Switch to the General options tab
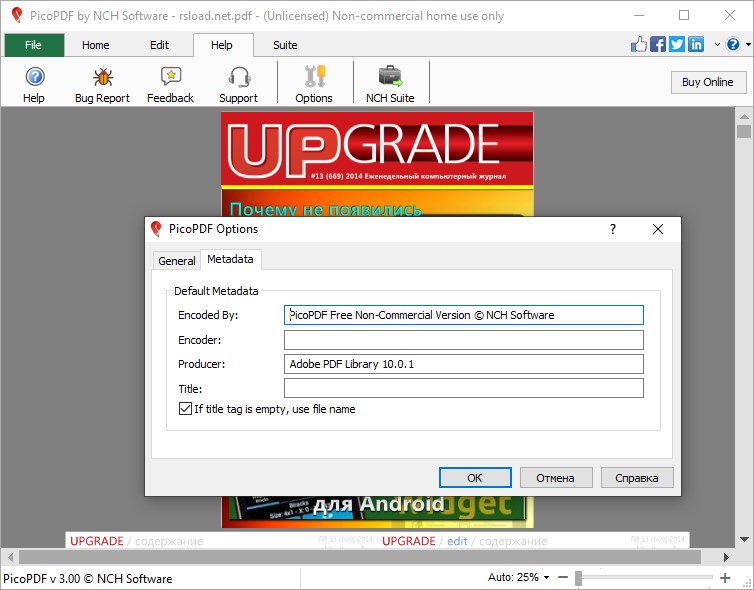The height and width of the screenshot is (590, 754). click(176, 261)
